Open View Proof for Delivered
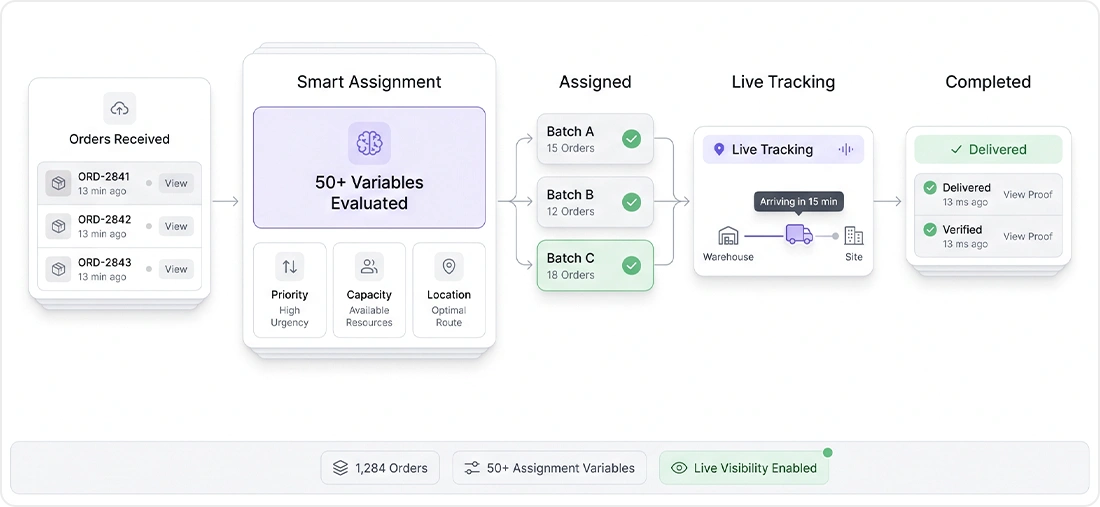This screenshot has width=1100, height=507. click(1028, 195)
